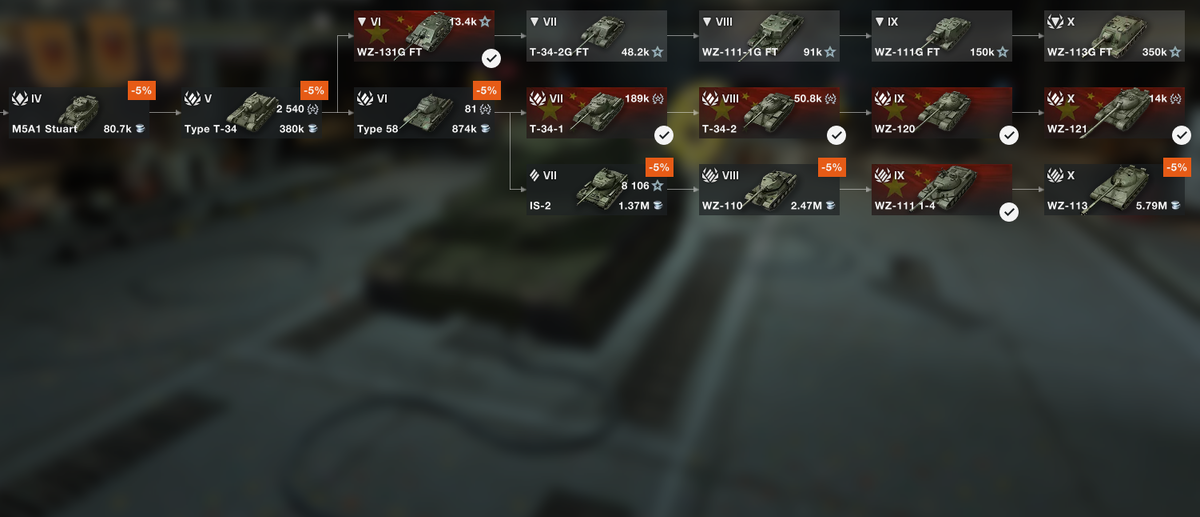Select the WZ-111G FT tier IX vehicle

[942, 36]
